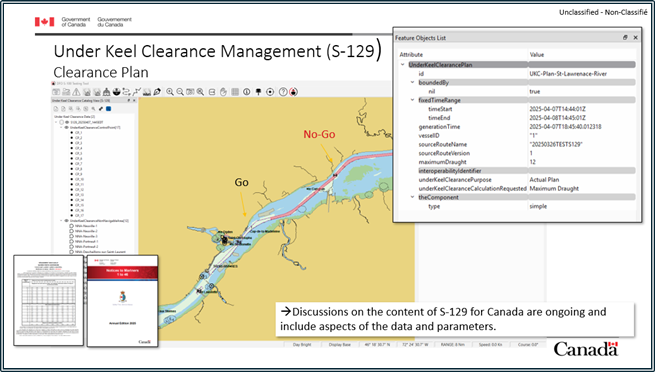The image size is (655, 372).
Task: Click the info circle query icon
Action: click(246, 92)
